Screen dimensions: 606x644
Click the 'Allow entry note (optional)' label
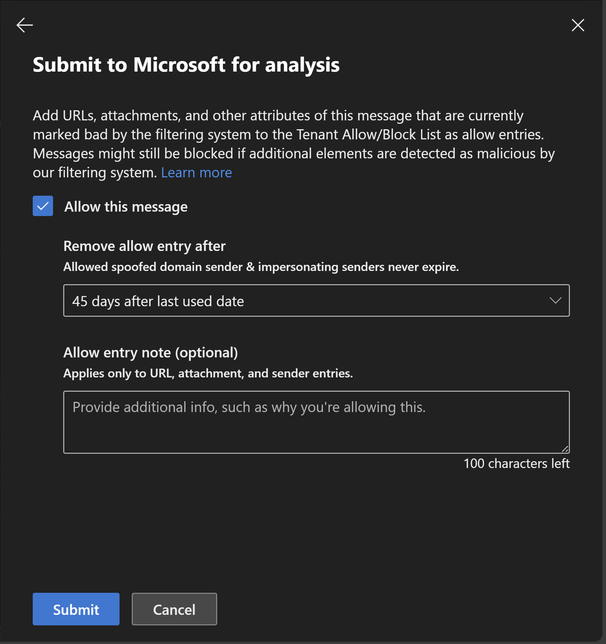[151, 353]
